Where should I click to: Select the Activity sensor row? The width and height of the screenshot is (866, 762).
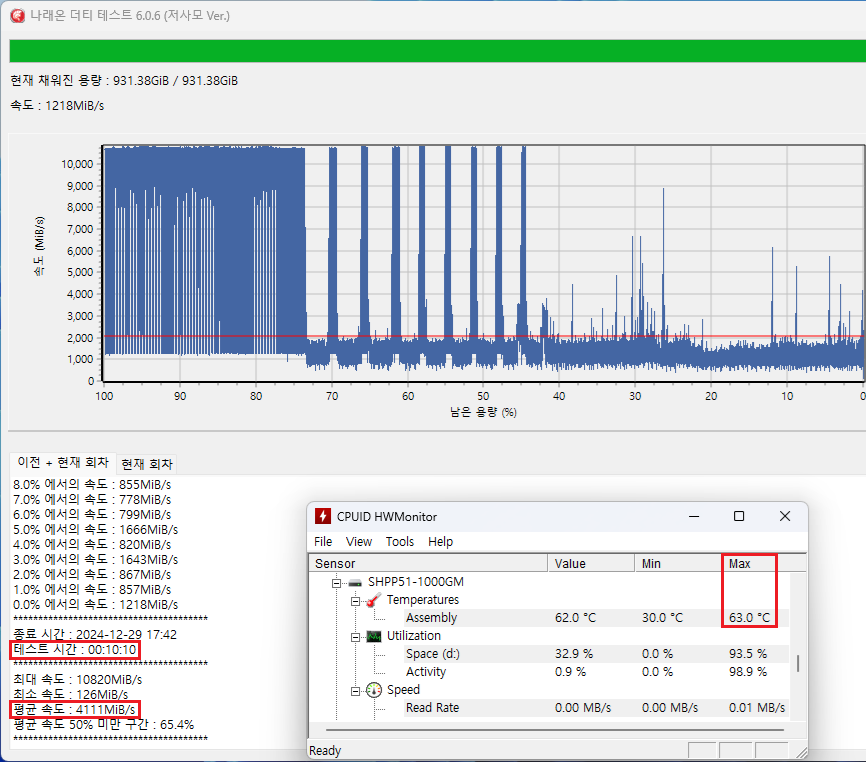tap(596, 671)
